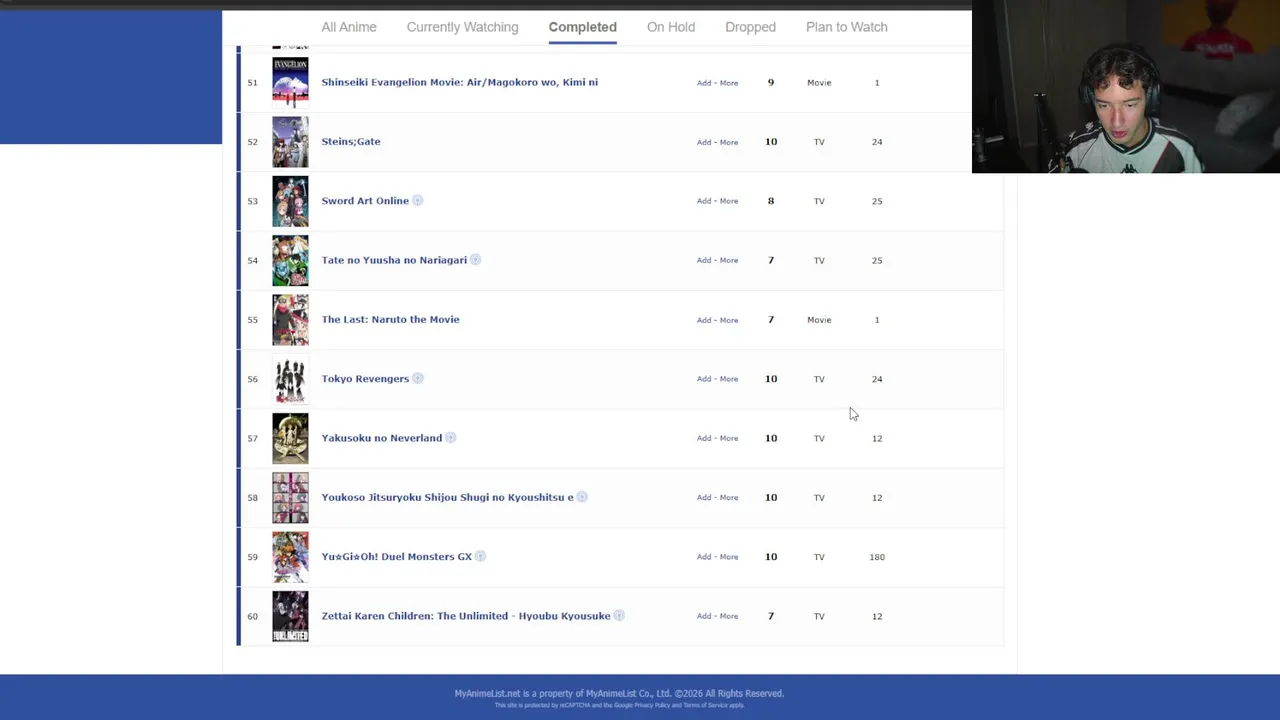This screenshot has height=720, width=1280.
Task: Open the Steins;Gate poster thumbnail
Action: coord(290,142)
